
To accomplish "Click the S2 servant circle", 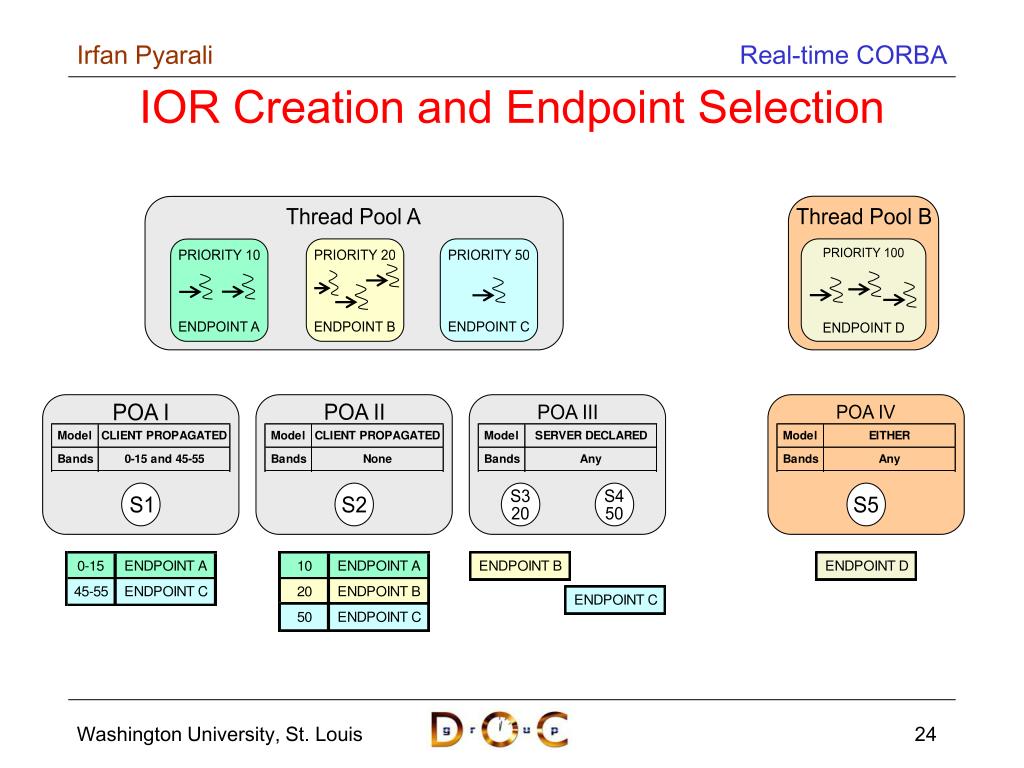I will 354,504.
